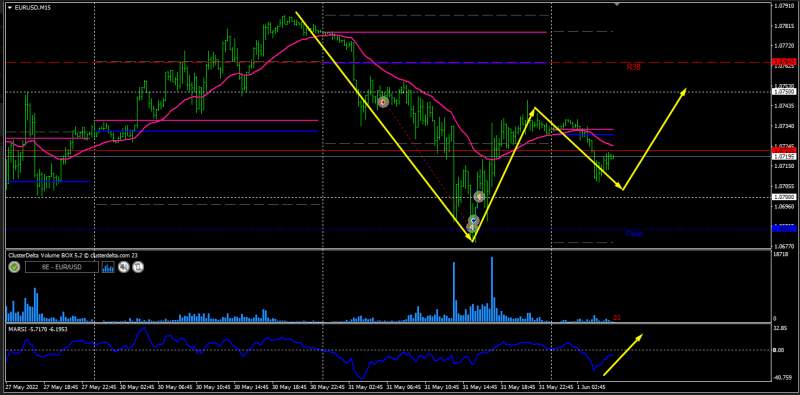This screenshot has height=395, width=800.
Task: Click the lowest trade marker at the price bottom
Action: pos(470,228)
